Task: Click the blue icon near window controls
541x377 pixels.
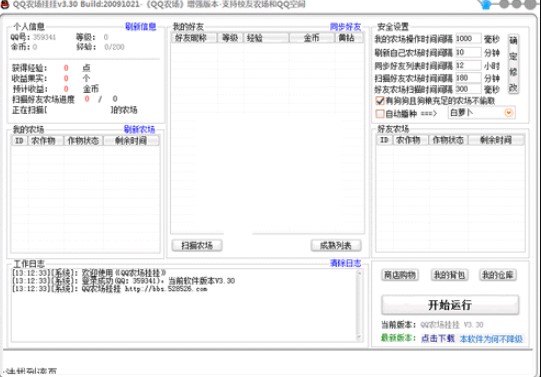Action: click(x=486, y=4)
